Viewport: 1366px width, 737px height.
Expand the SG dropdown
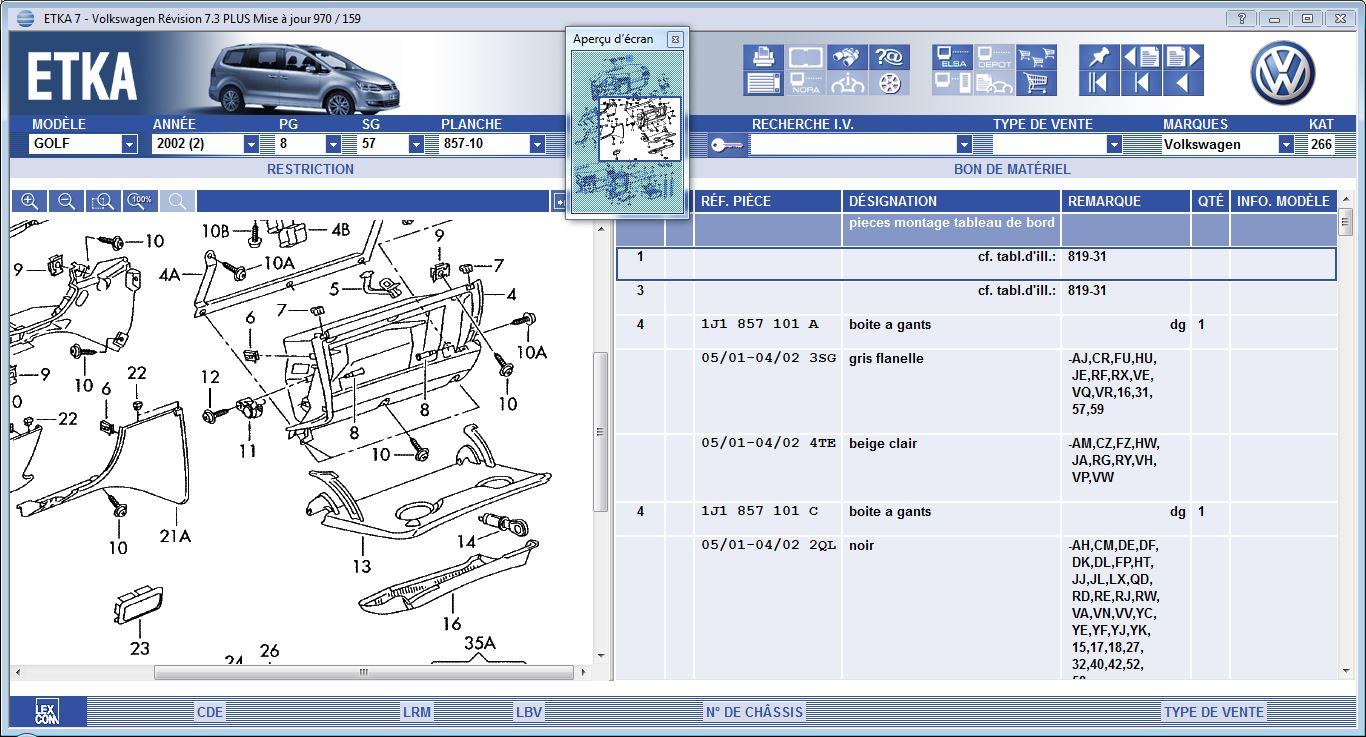click(415, 144)
